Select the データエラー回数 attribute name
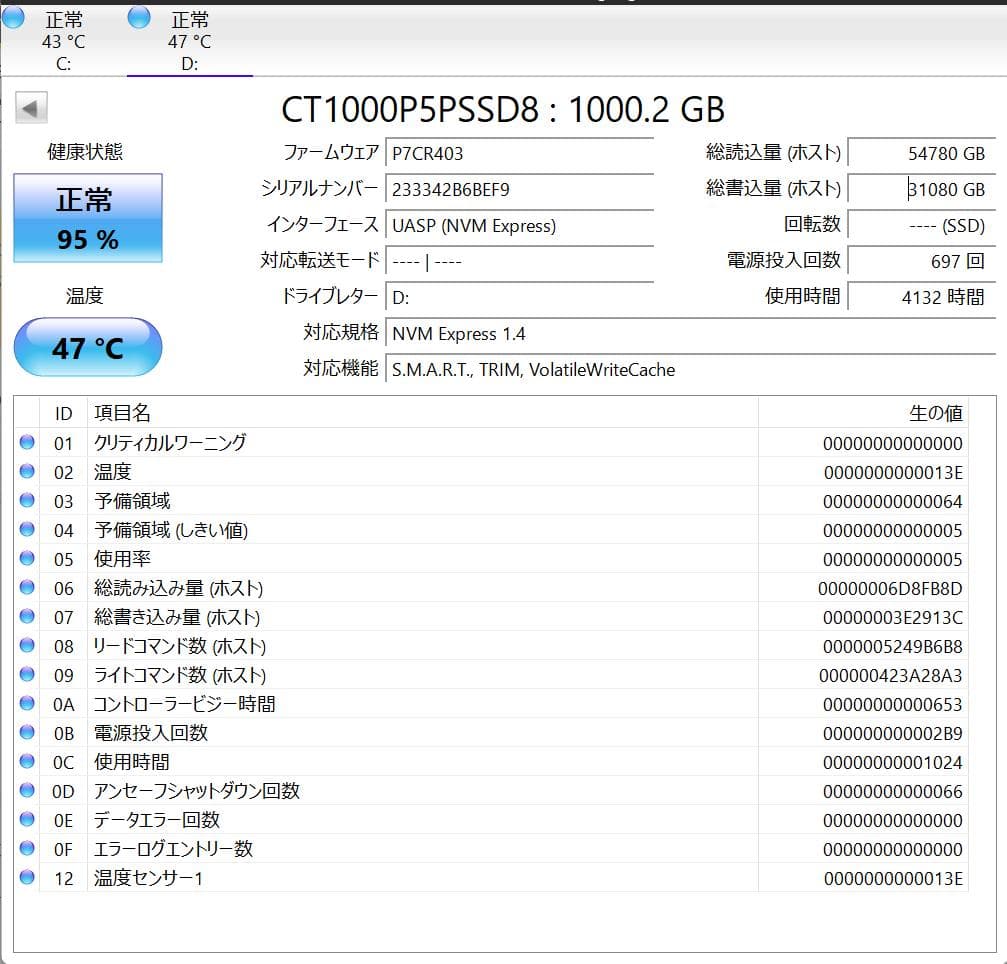 157,820
